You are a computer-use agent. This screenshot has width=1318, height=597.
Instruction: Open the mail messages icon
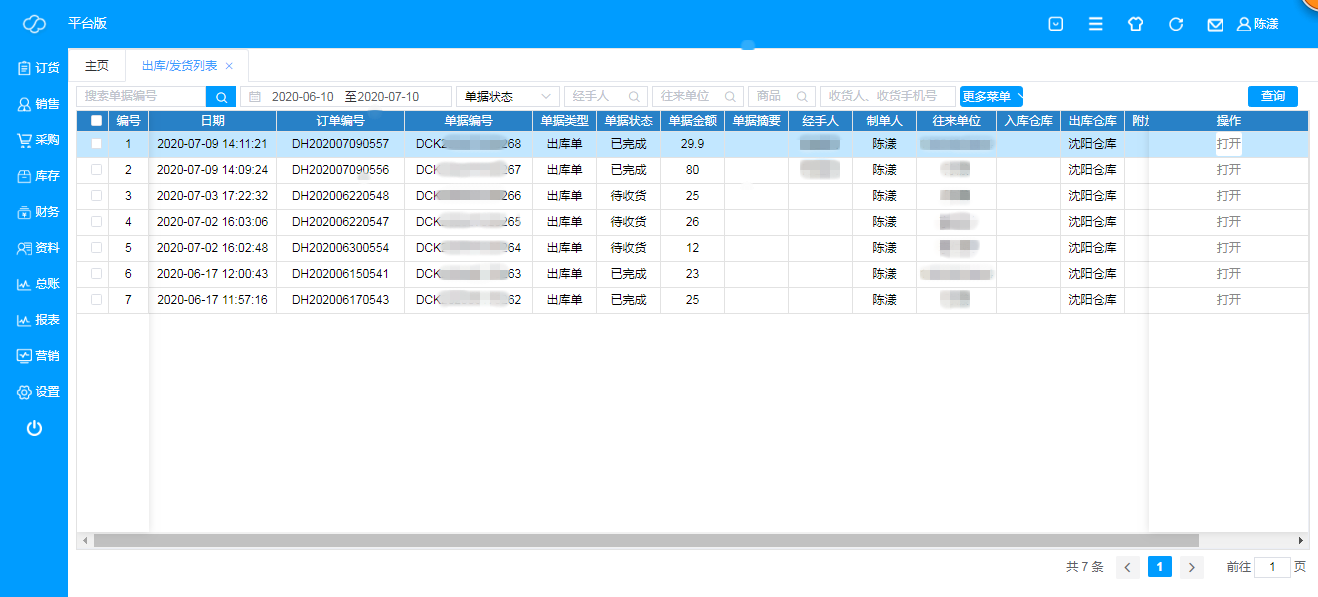click(1215, 24)
